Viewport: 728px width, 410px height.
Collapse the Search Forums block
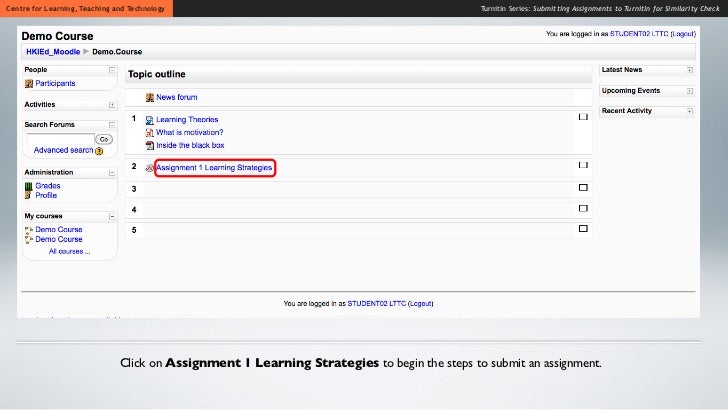112,125
